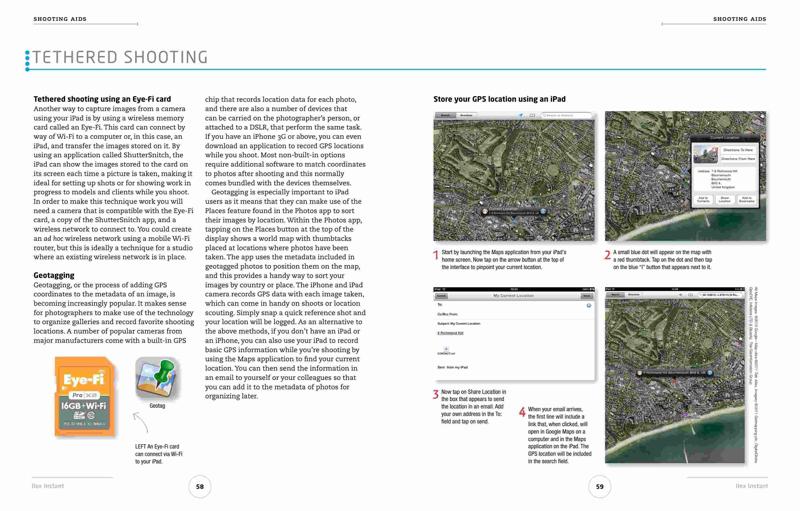
Task: Choose Directions To Here in the location popover
Action: (738, 150)
